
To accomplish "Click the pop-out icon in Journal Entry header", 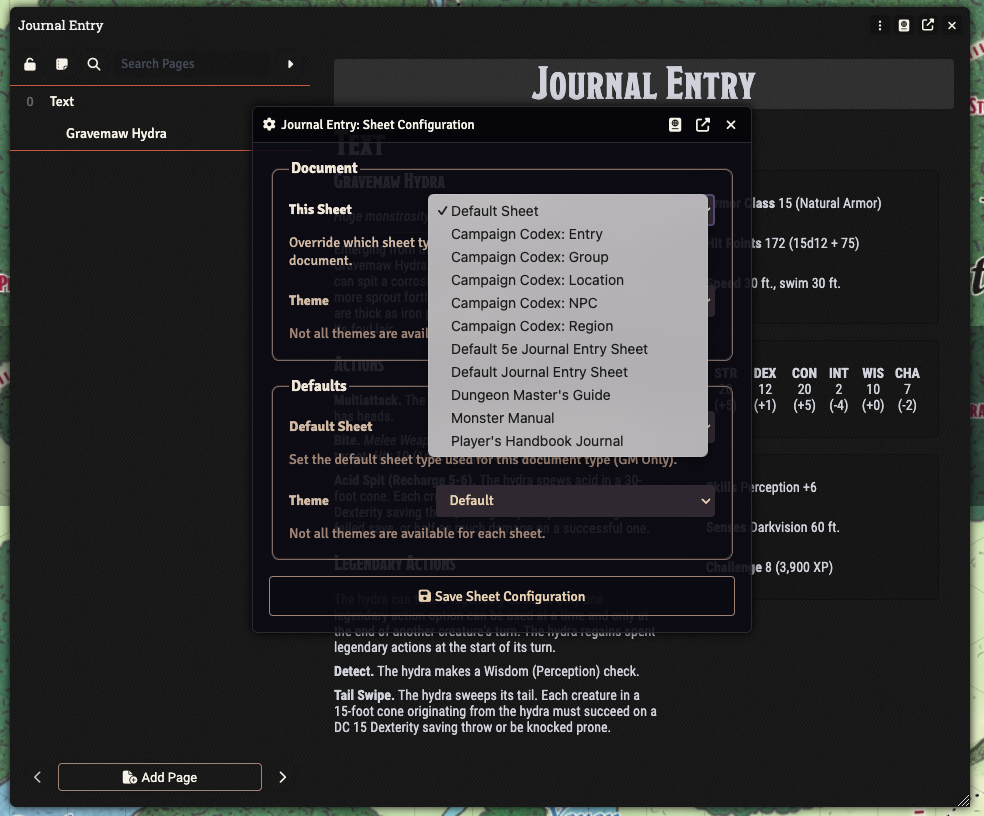I will tap(928, 25).
